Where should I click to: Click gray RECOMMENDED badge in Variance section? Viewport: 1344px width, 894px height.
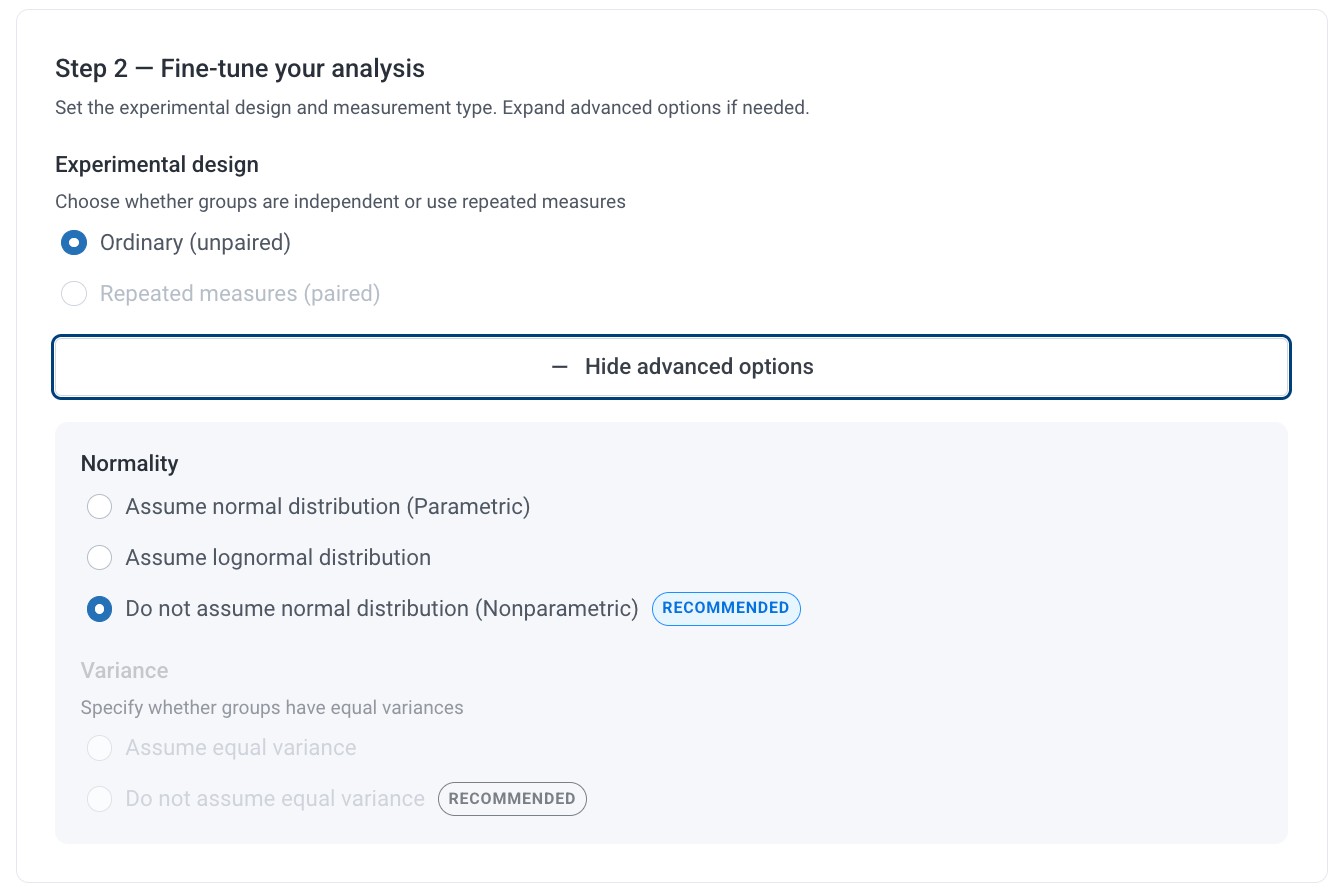(512, 799)
